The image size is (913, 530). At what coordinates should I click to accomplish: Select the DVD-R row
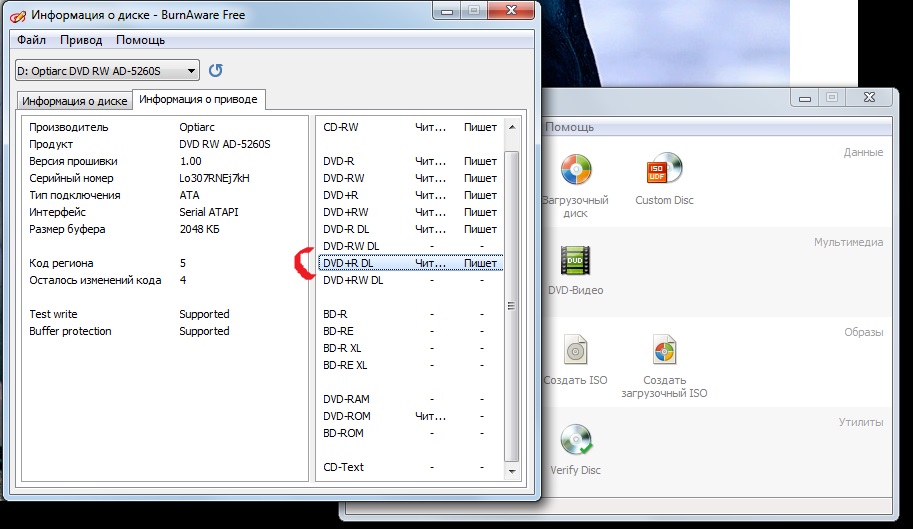411,161
